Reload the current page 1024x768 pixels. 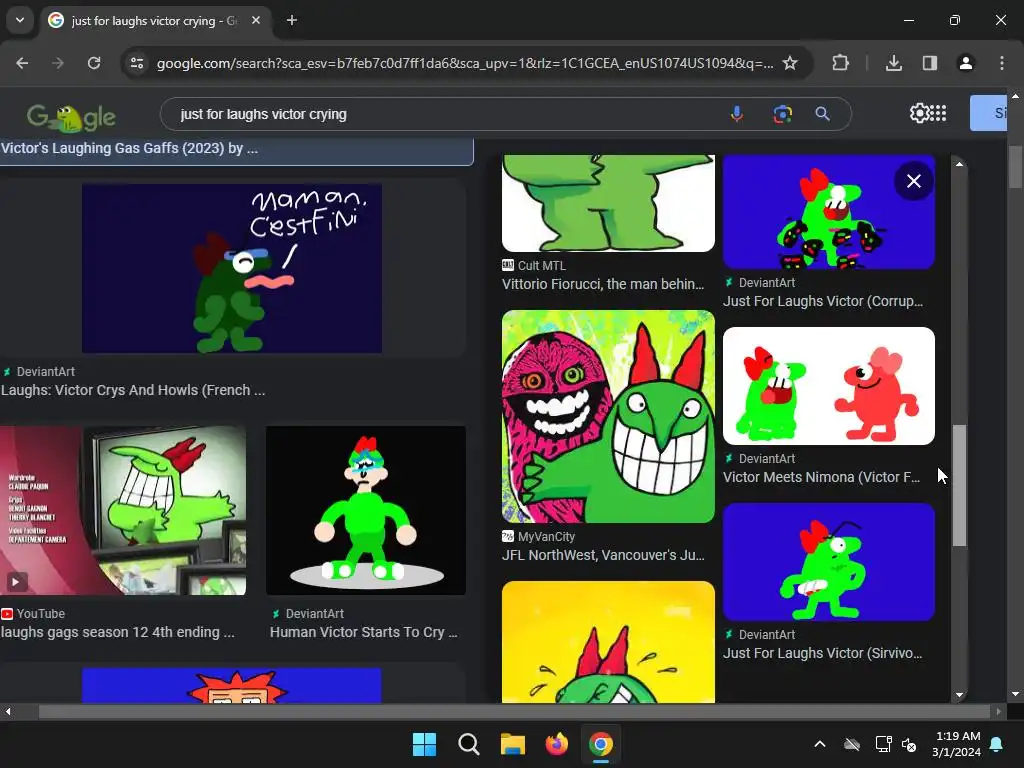tap(94, 63)
